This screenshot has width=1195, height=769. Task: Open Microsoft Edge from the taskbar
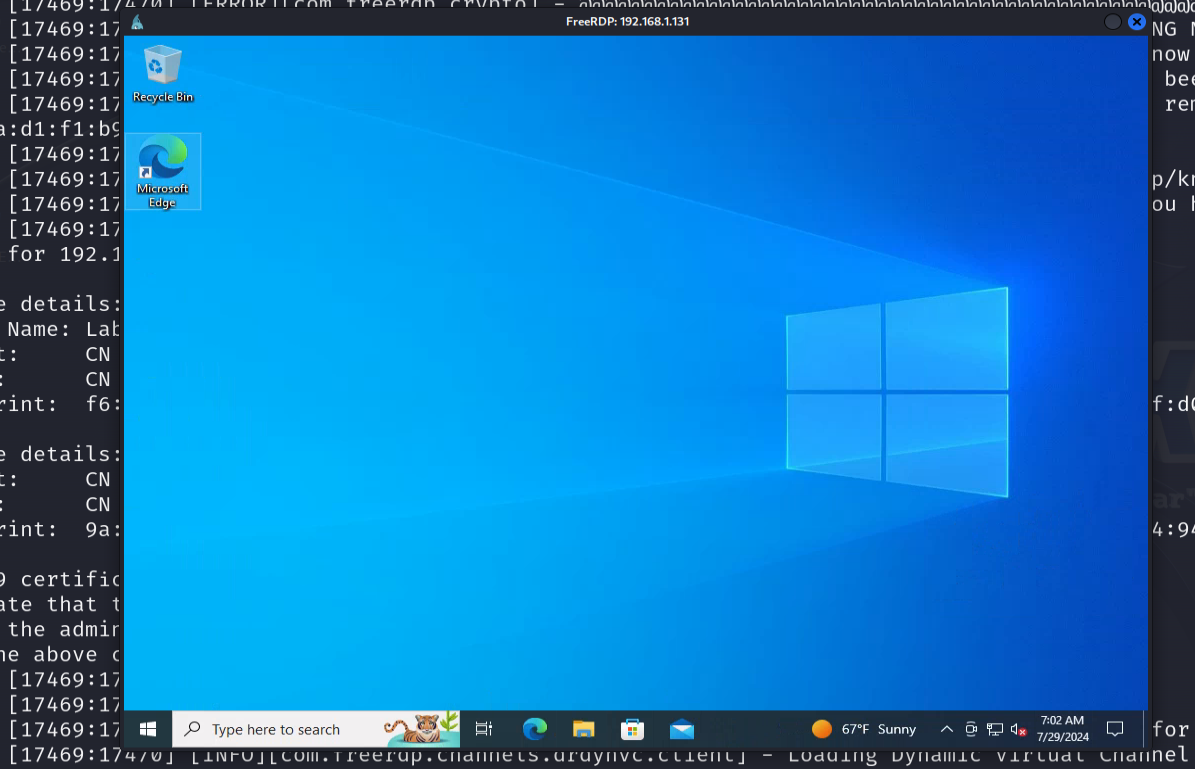tap(535, 729)
